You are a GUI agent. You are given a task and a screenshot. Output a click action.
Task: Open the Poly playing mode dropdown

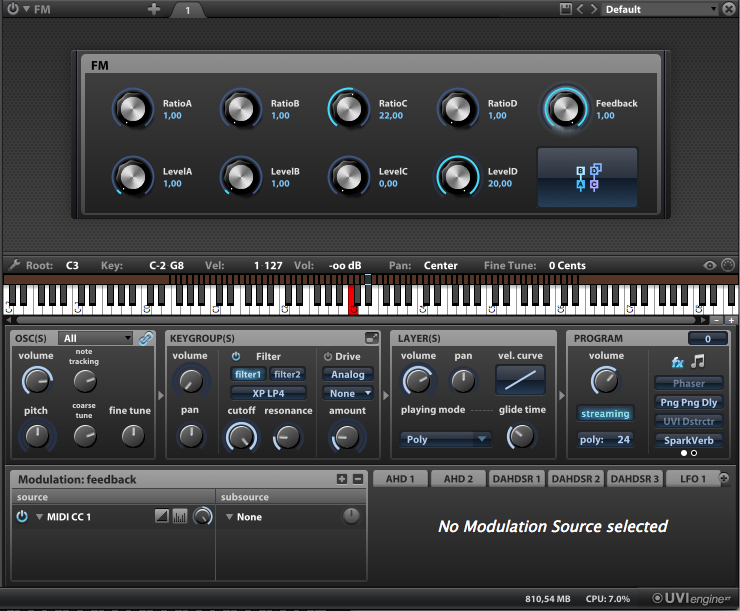446,439
